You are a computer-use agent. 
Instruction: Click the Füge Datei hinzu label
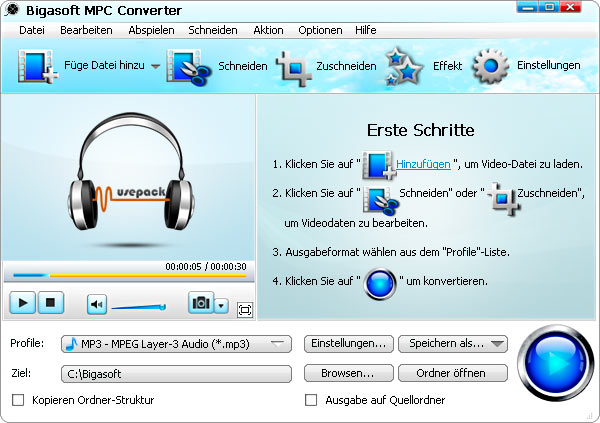coord(104,65)
